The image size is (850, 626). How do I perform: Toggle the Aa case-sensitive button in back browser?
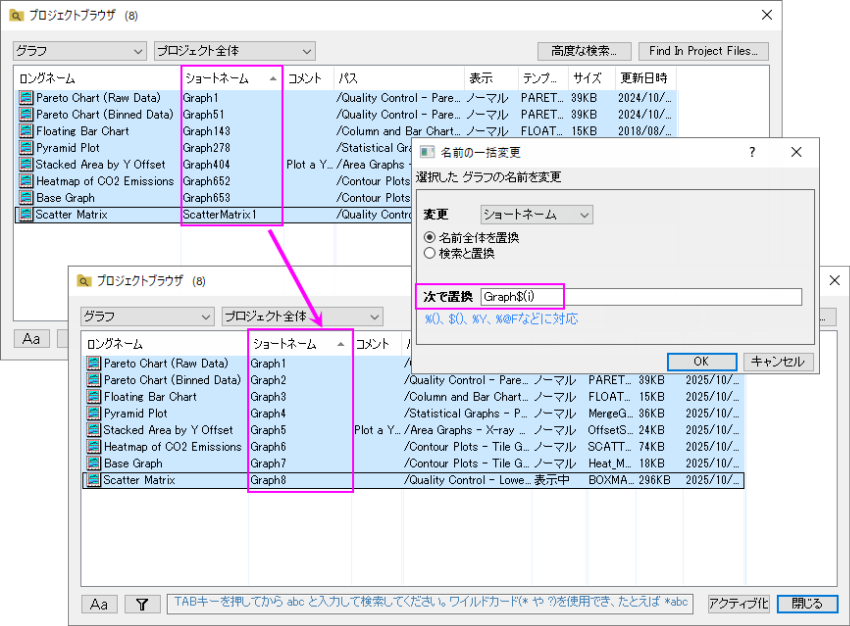tap(31, 339)
